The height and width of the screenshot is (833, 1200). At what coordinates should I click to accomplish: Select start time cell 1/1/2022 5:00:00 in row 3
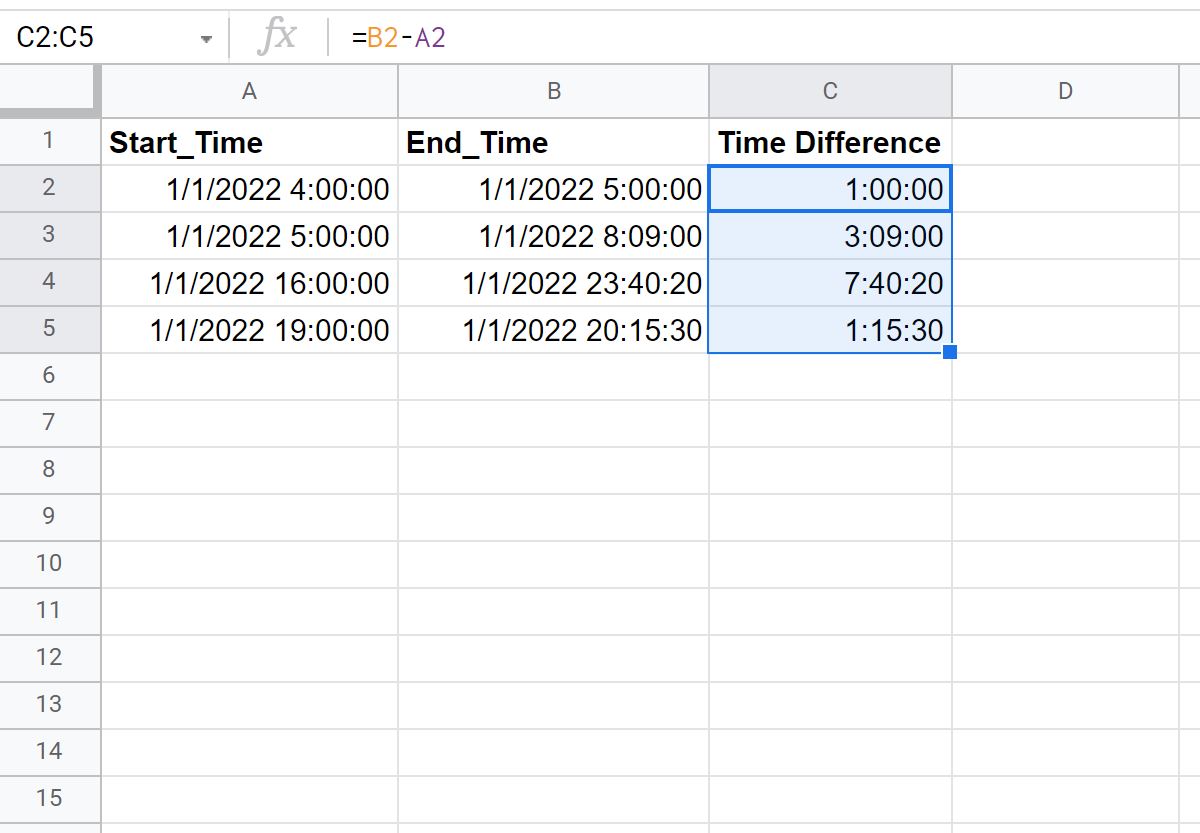click(249, 235)
